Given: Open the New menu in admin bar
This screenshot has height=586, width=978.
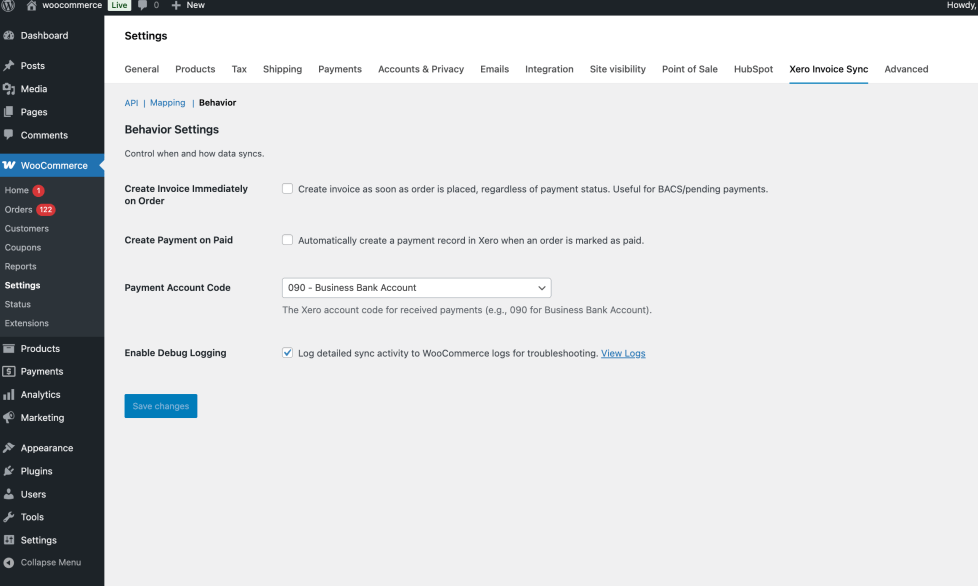Looking at the screenshot, I should point(188,5).
